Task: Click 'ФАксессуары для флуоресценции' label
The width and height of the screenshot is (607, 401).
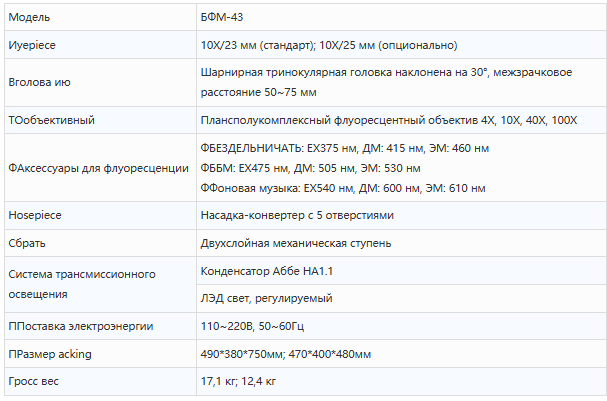Action: tap(98, 168)
